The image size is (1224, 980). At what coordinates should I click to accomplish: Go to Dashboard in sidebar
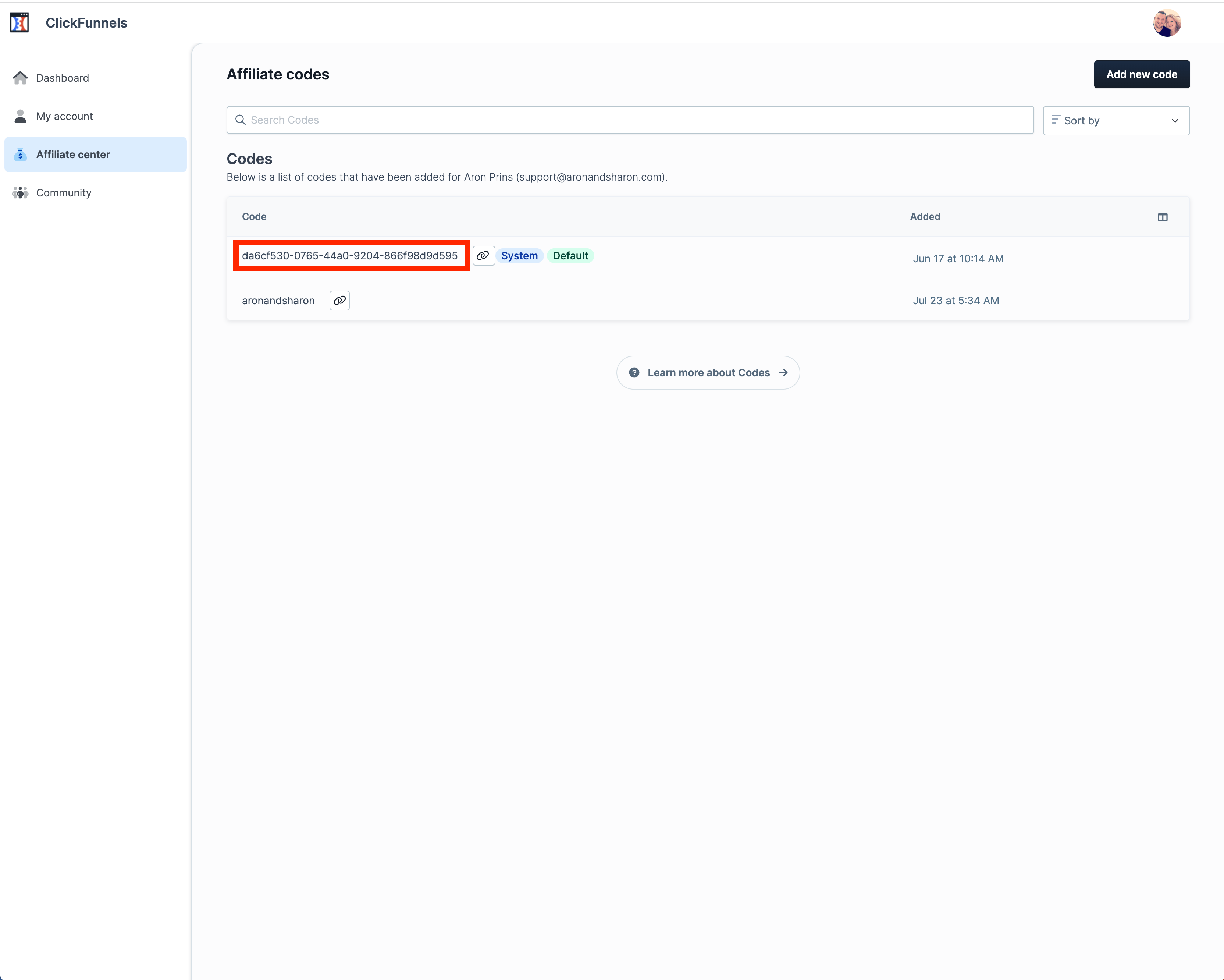[95, 78]
